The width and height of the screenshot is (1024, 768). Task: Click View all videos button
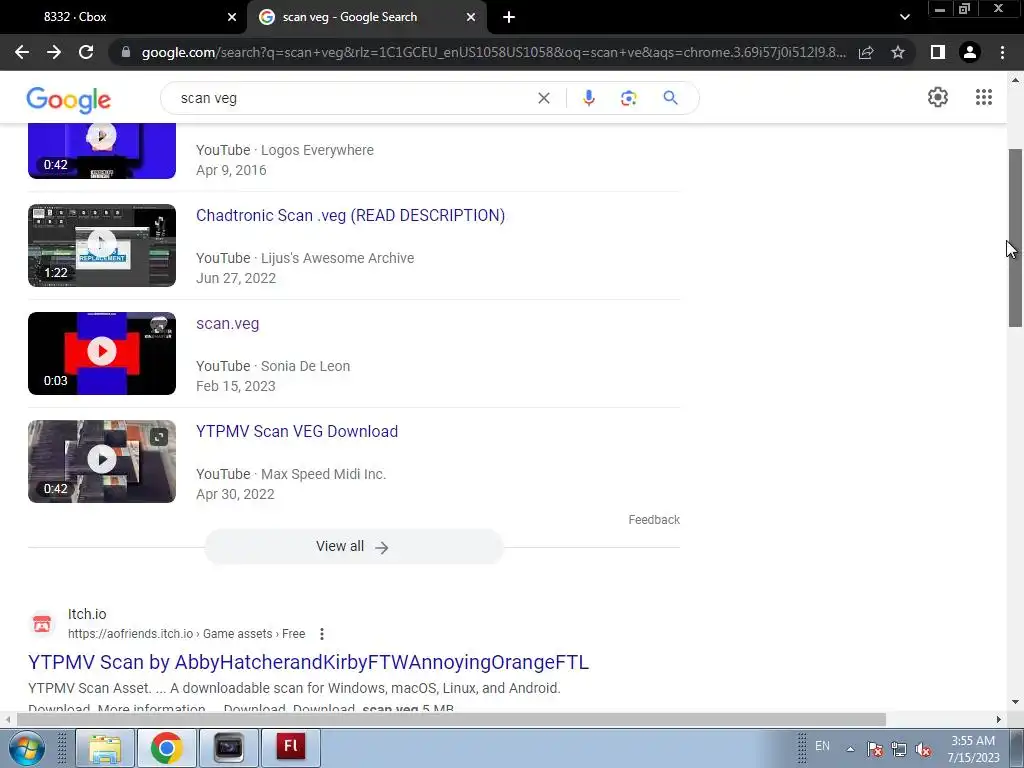tap(353, 547)
